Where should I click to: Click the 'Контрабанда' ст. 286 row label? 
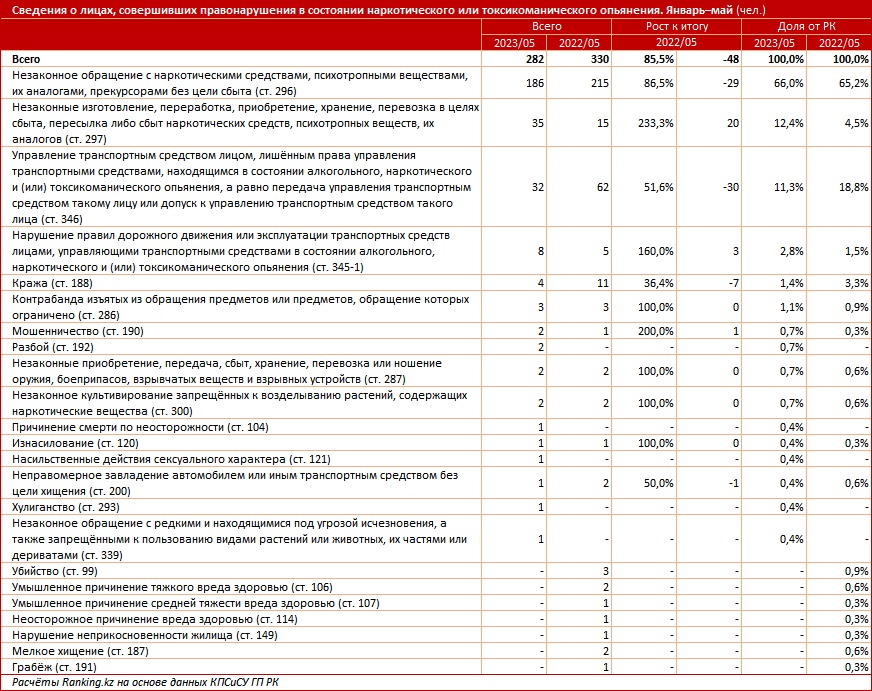[241, 307]
